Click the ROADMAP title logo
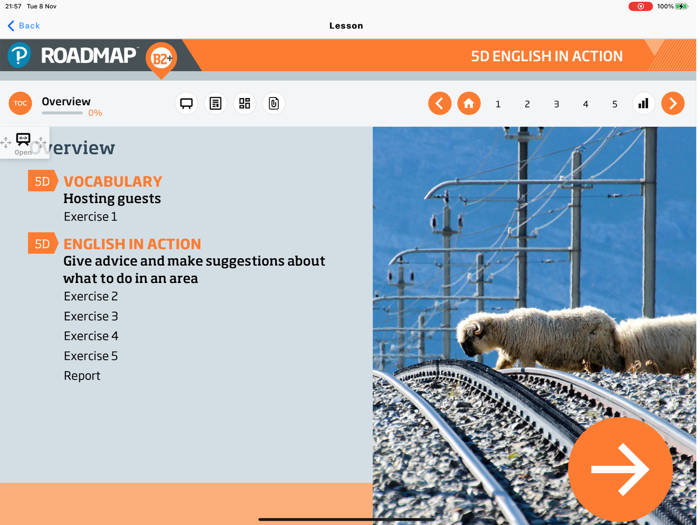This screenshot has width=700, height=525. click(x=89, y=56)
